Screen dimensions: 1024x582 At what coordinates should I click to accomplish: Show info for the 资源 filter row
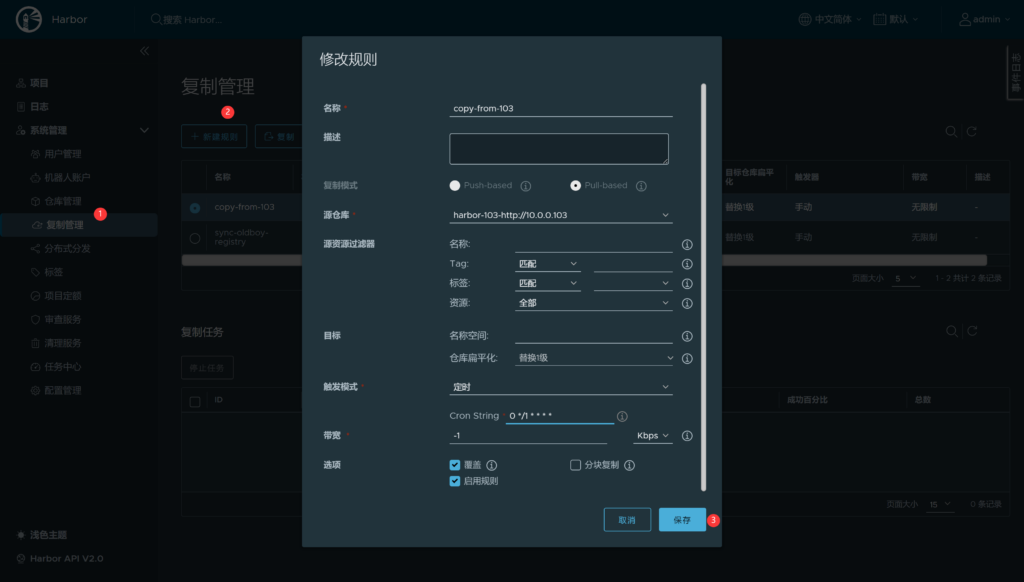click(x=687, y=303)
